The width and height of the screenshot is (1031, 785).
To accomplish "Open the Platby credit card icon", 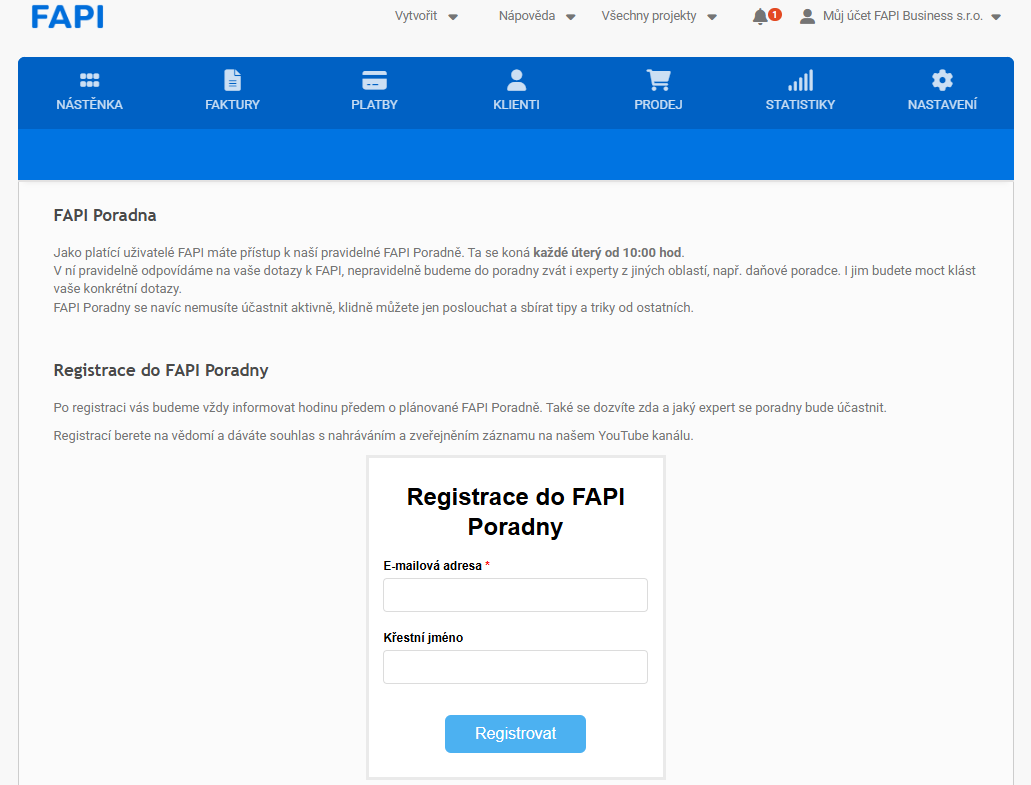I will (374, 80).
